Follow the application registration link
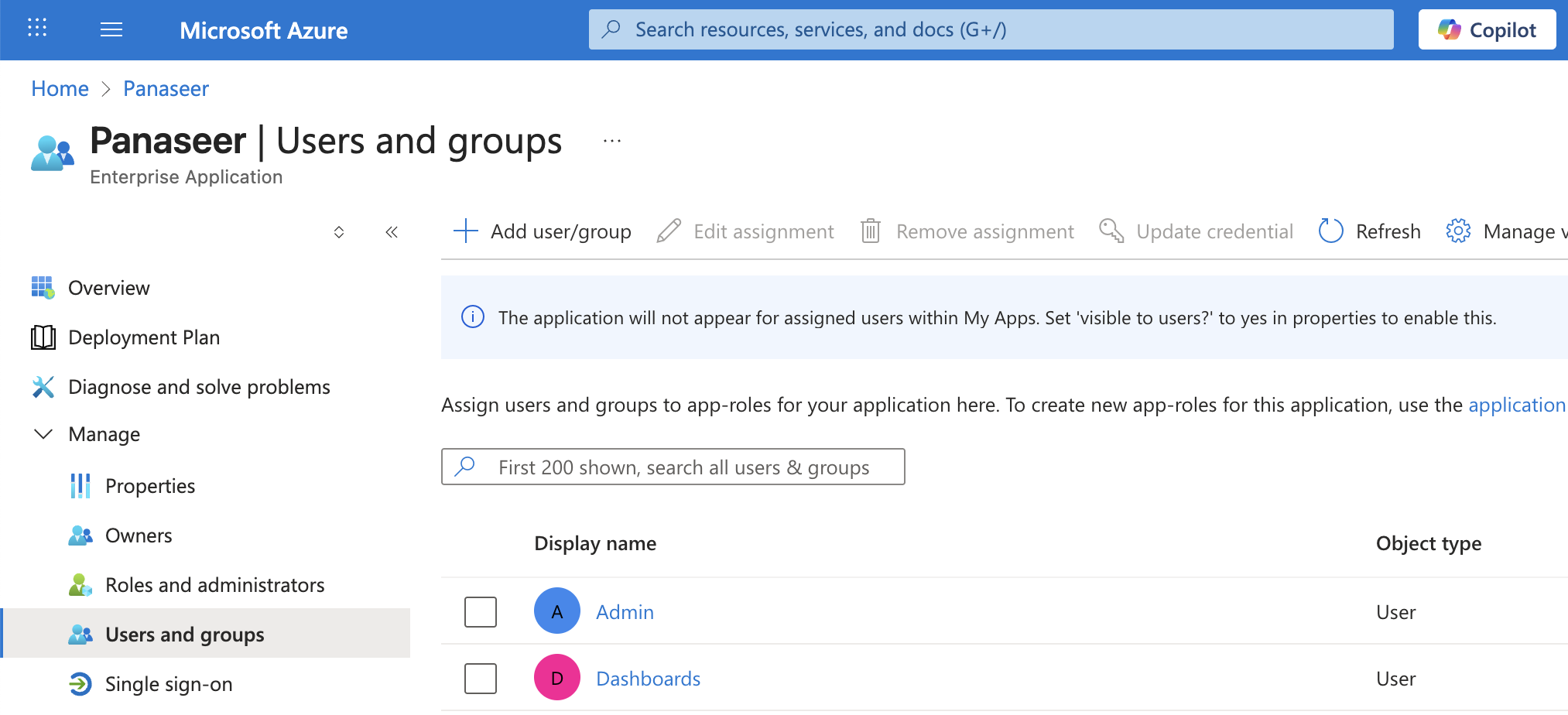 1517,405
